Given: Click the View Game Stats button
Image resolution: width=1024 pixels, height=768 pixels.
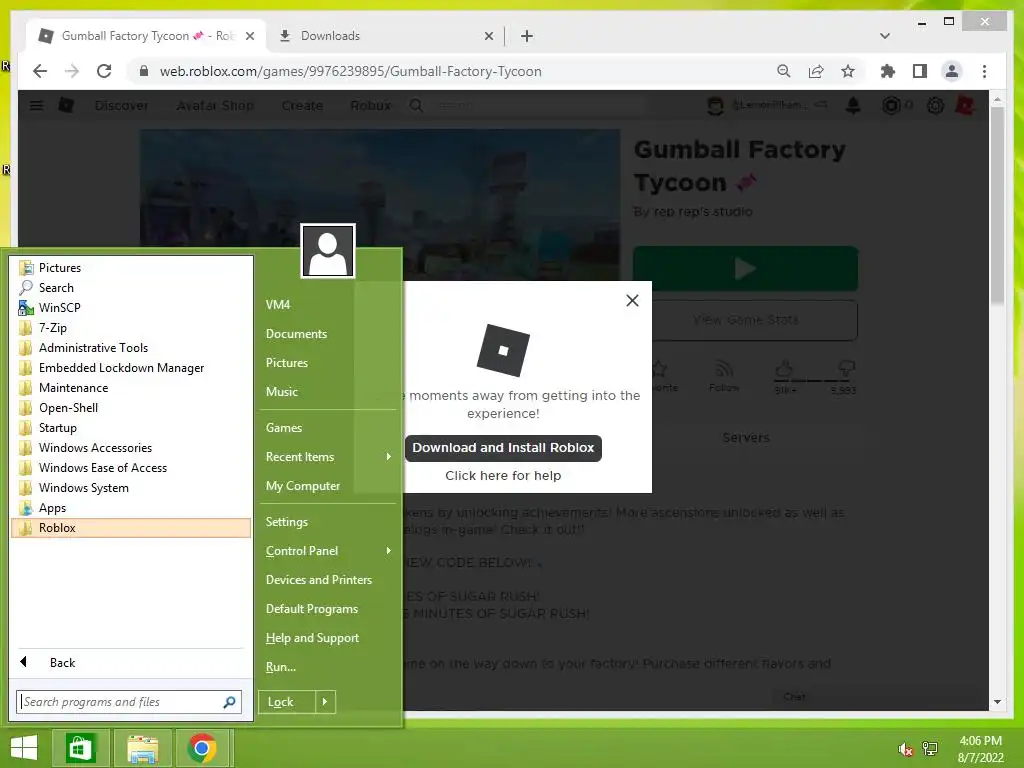Looking at the screenshot, I should [x=745, y=320].
